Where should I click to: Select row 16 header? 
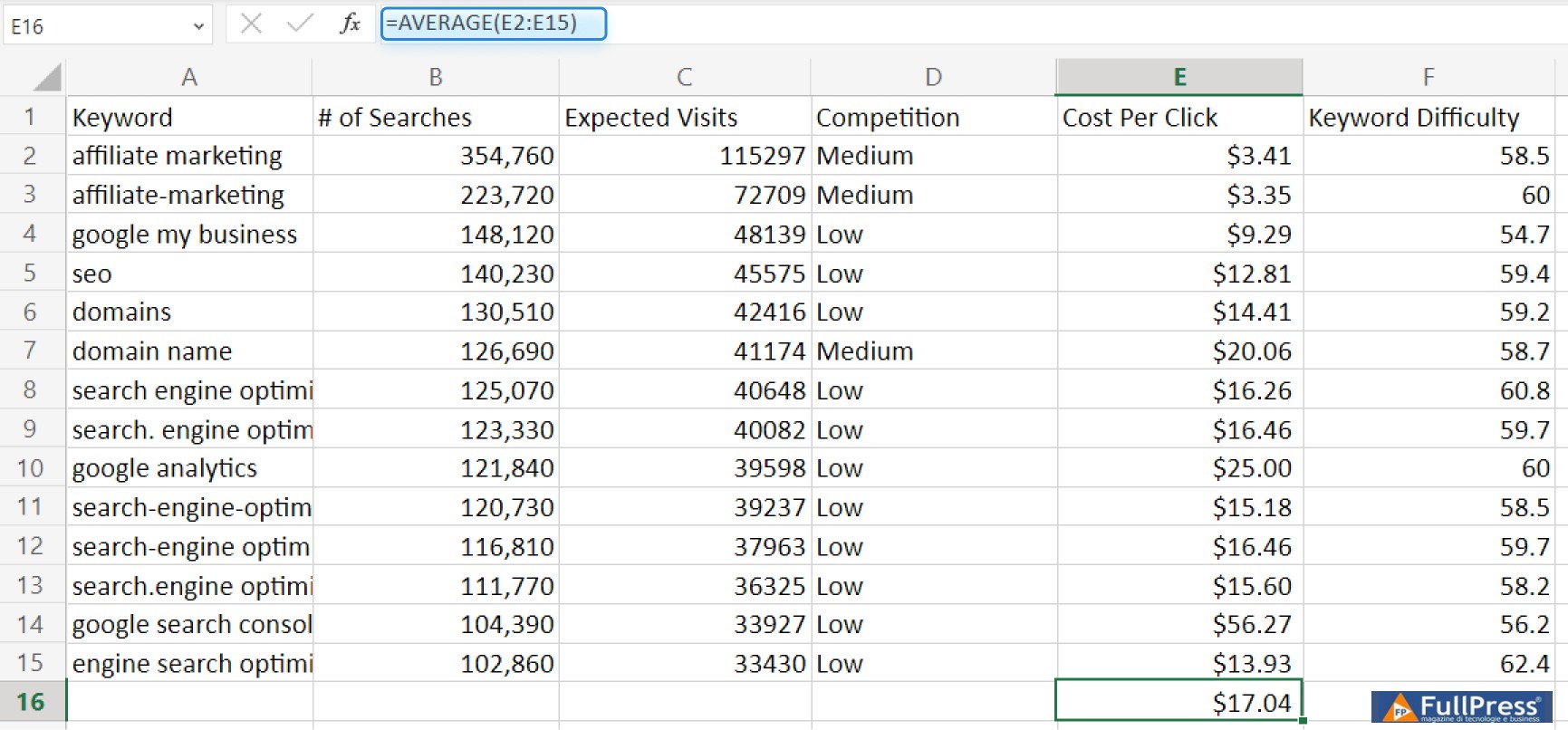pos(31,702)
